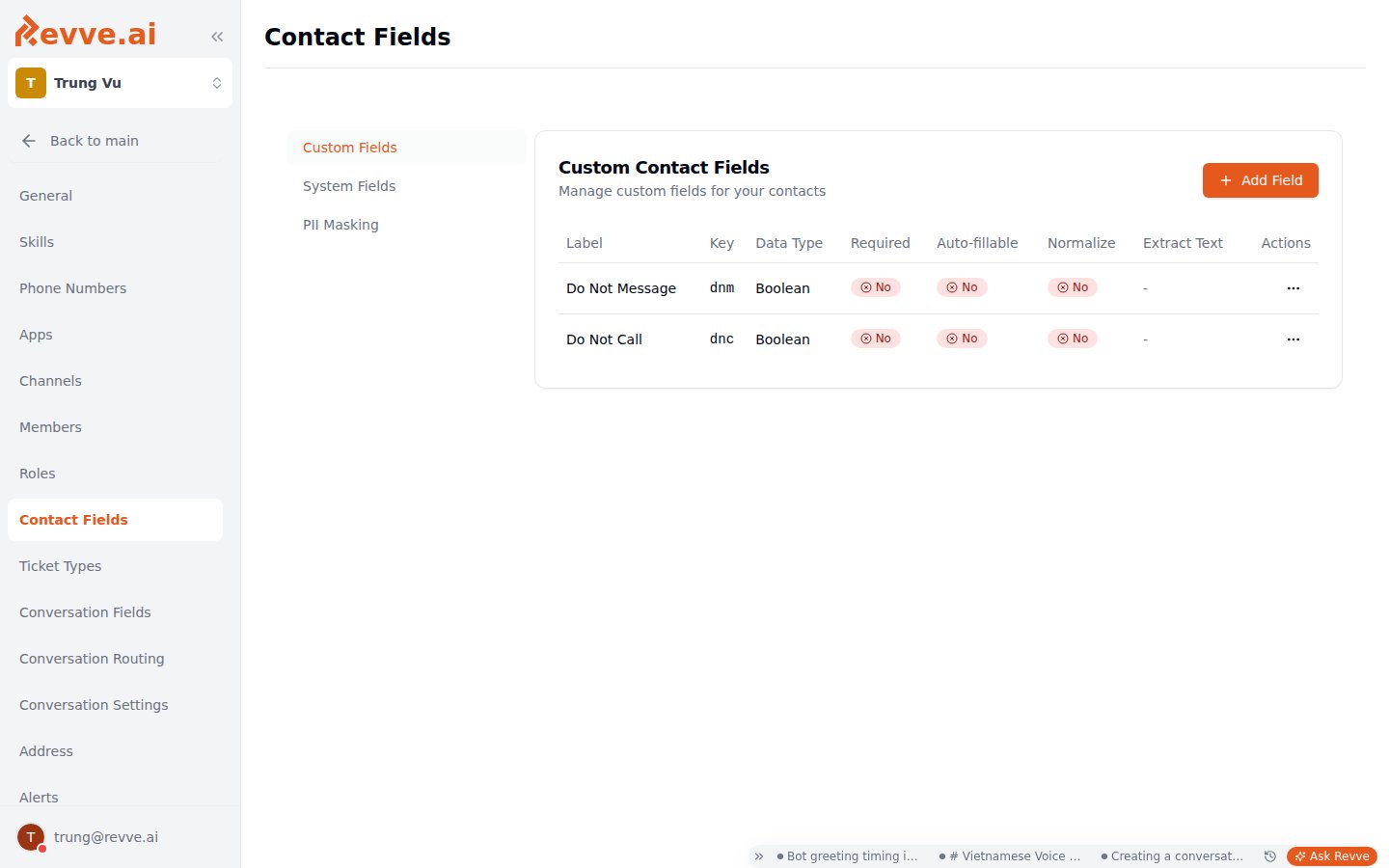The image size is (1389, 868).
Task: Click Required No badge for Do Not Message
Action: click(x=876, y=287)
